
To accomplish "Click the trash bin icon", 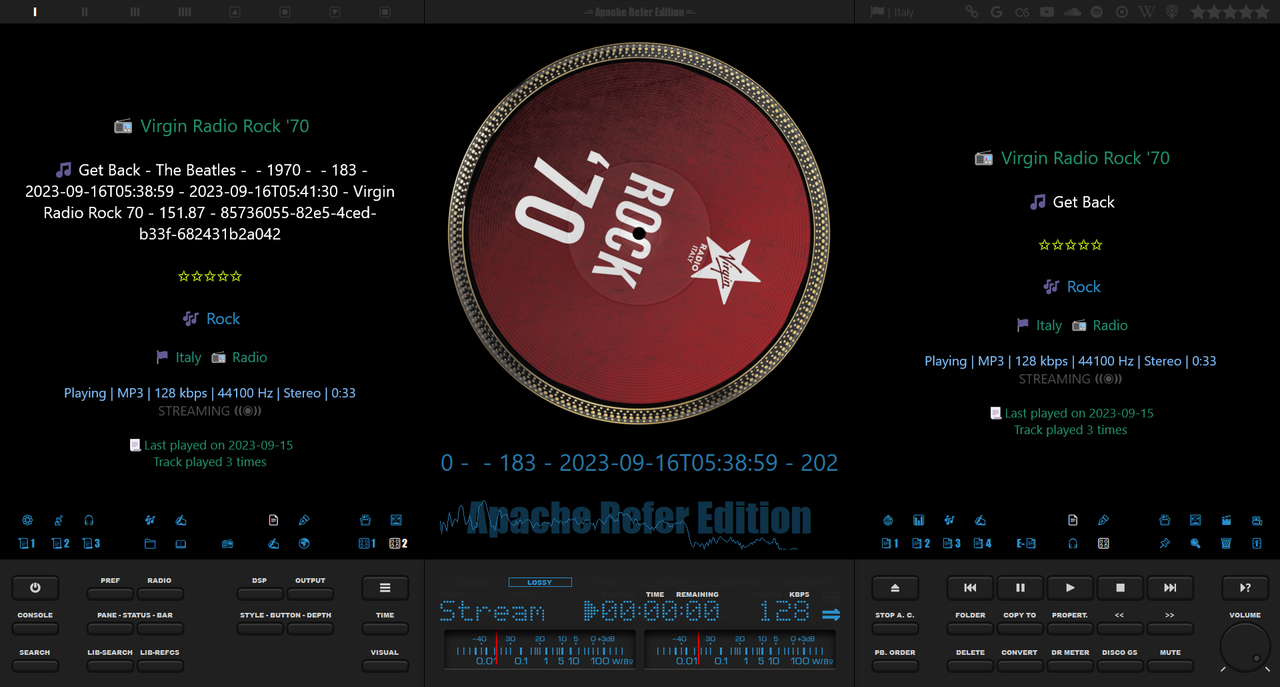I will (x=1226, y=543).
